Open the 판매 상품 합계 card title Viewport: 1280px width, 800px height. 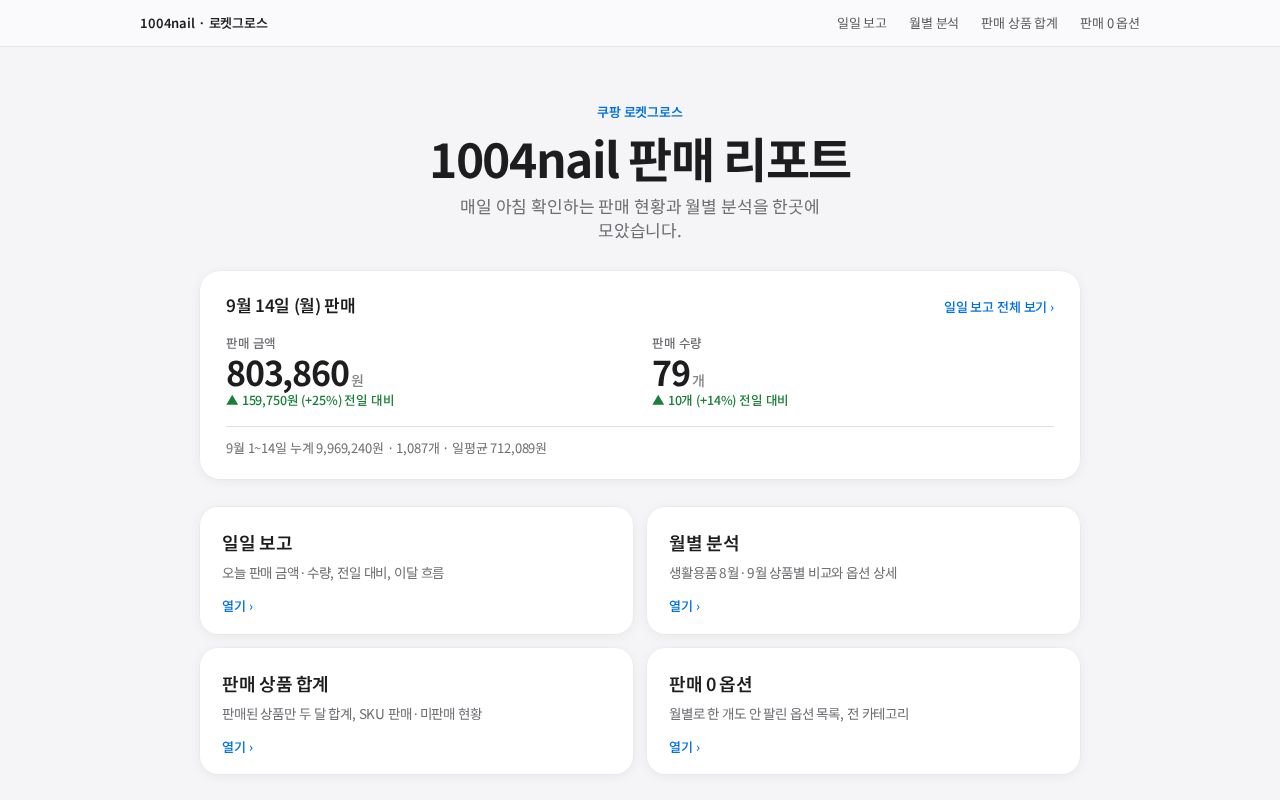pos(275,684)
